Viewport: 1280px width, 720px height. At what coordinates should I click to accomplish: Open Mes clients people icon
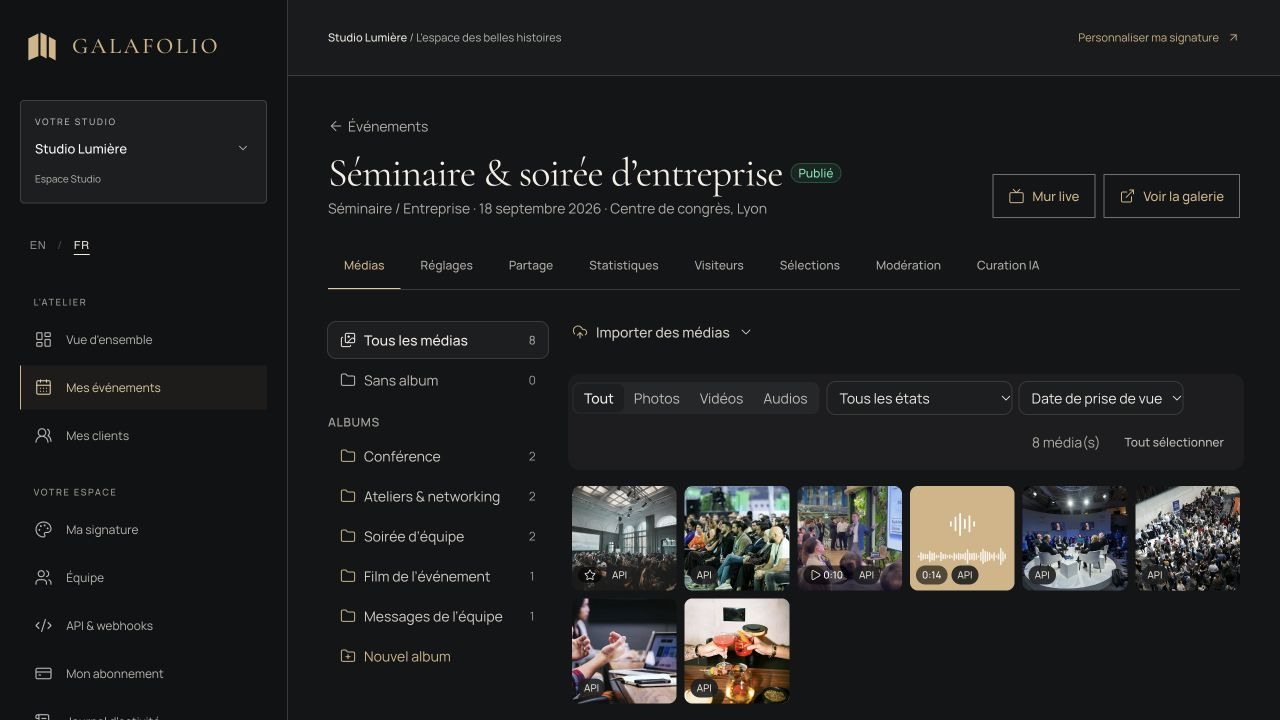43,436
